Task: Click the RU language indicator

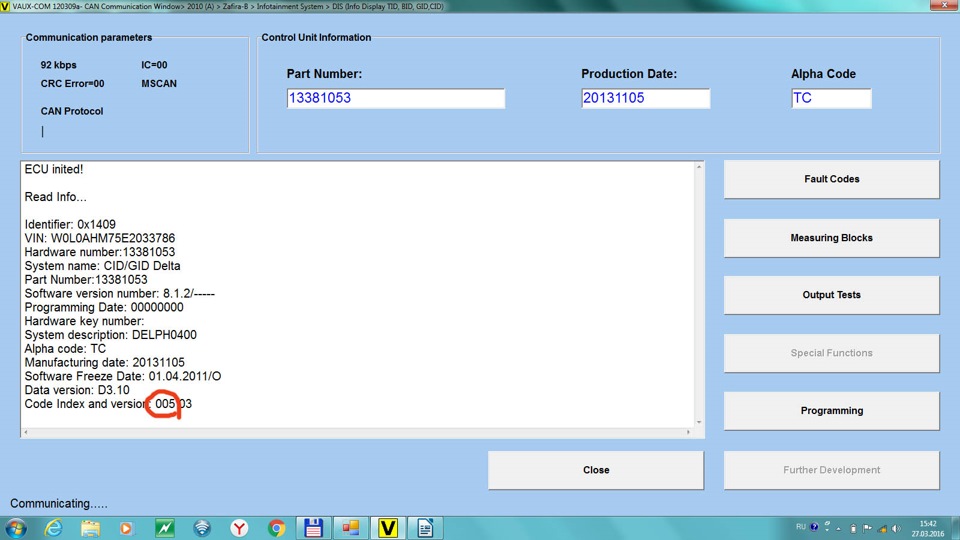Action: pyautogui.click(x=801, y=527)
